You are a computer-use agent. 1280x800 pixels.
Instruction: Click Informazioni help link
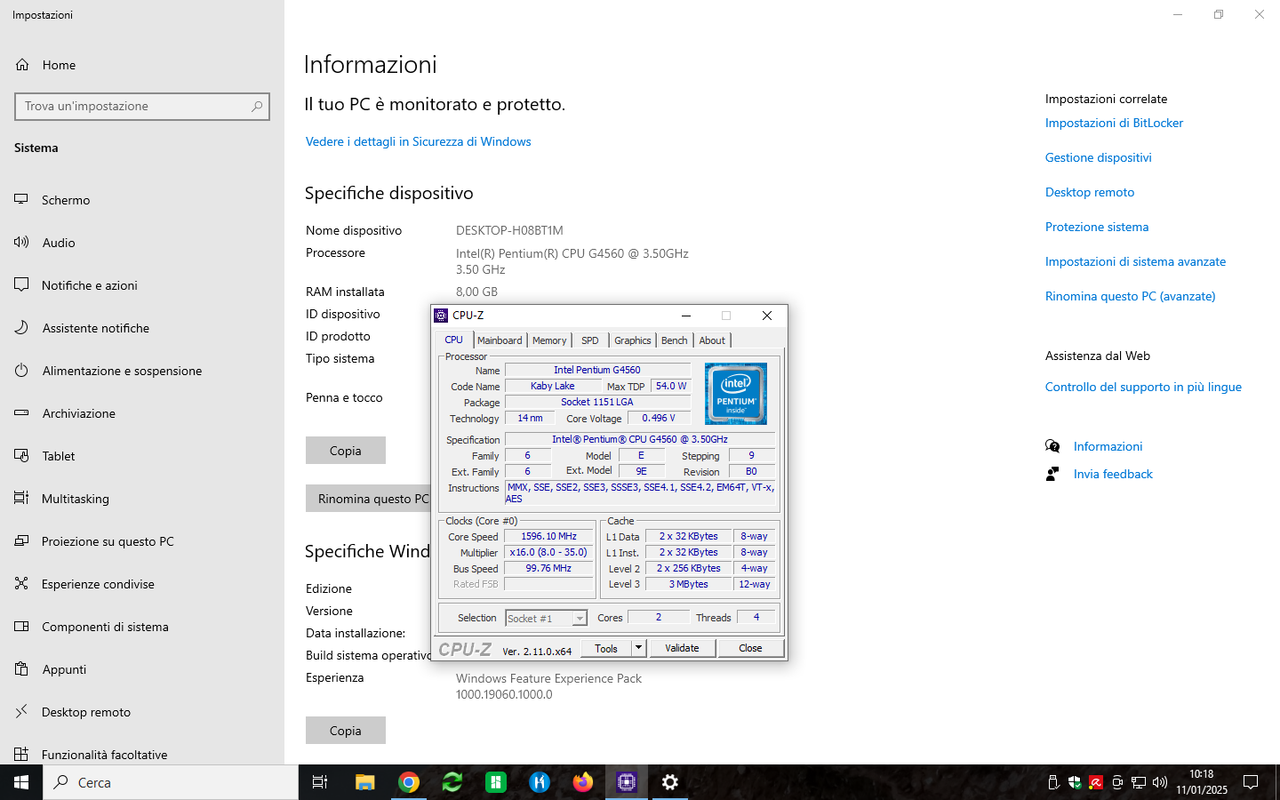coord(1107,447)
